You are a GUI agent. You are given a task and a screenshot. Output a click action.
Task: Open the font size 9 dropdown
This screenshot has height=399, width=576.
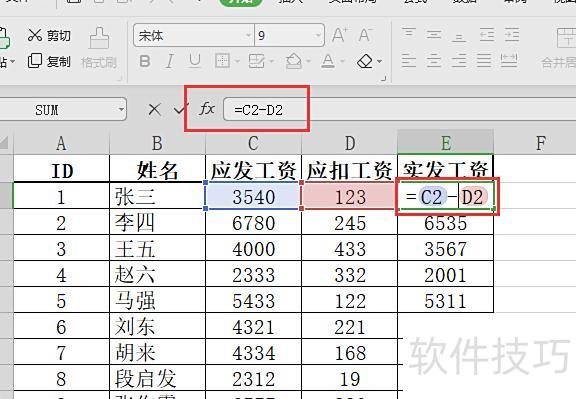point(318,36)
